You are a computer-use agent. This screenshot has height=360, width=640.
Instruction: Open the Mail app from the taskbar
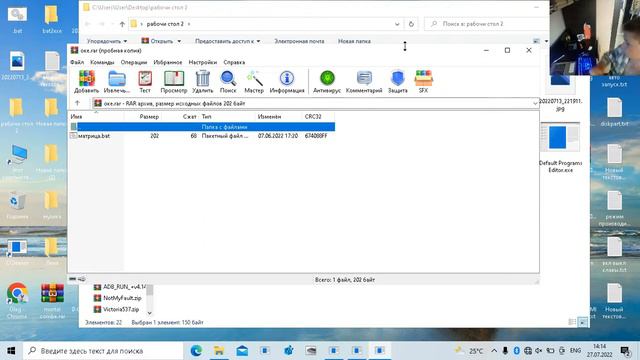[x=242, y=351]
